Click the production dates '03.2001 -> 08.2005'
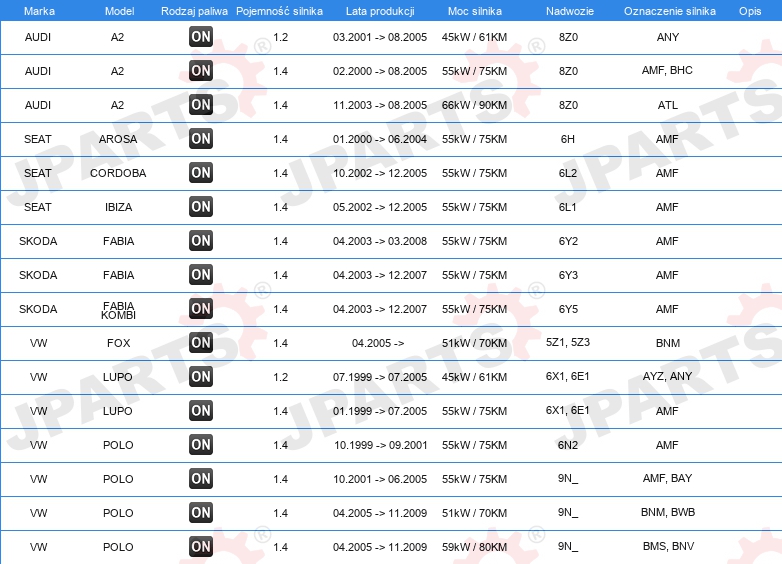 click(x=380, y=37)
